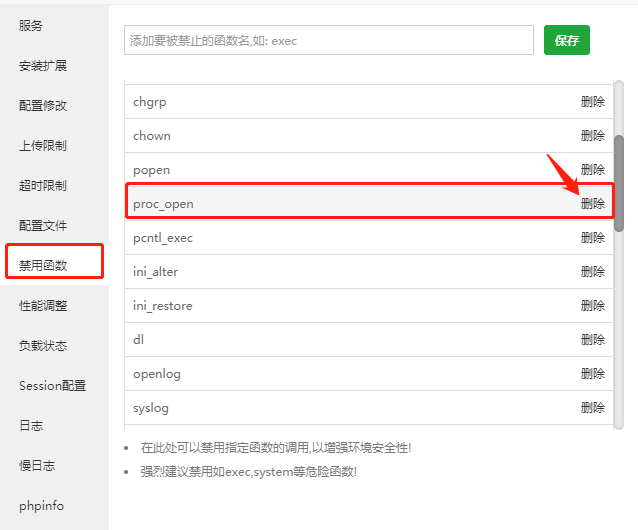The width and height of the screenshot is (638, 530).
Task: Delete the ini_restore function entry
Action: click(592, 305)
